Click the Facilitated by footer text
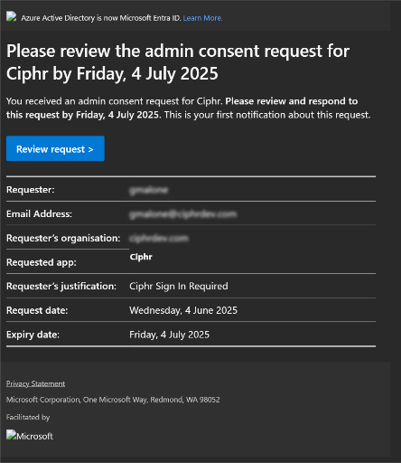Image resolution: width=401 pixels, height=463 pixels. coord(28,417)
